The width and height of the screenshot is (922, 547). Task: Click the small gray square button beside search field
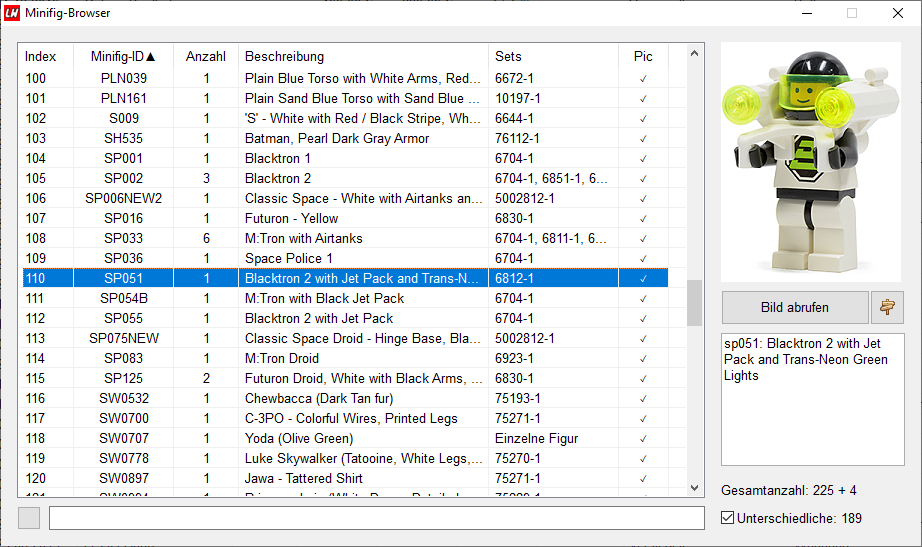pyautogui.click(x=29, y=518)
